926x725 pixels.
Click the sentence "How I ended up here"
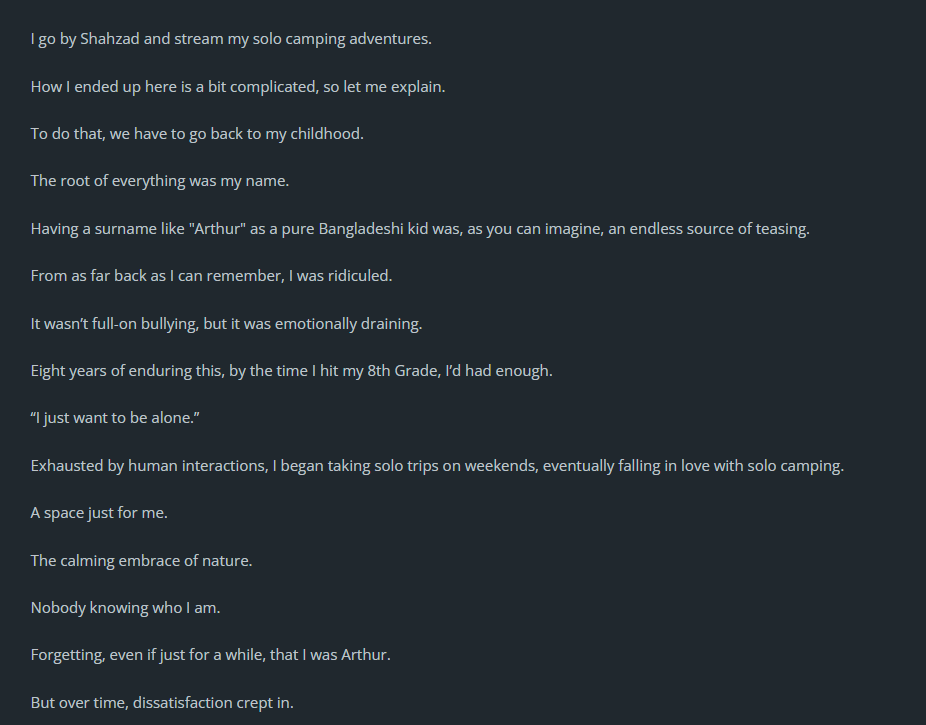pyautogui.click(x=238, y=87)
